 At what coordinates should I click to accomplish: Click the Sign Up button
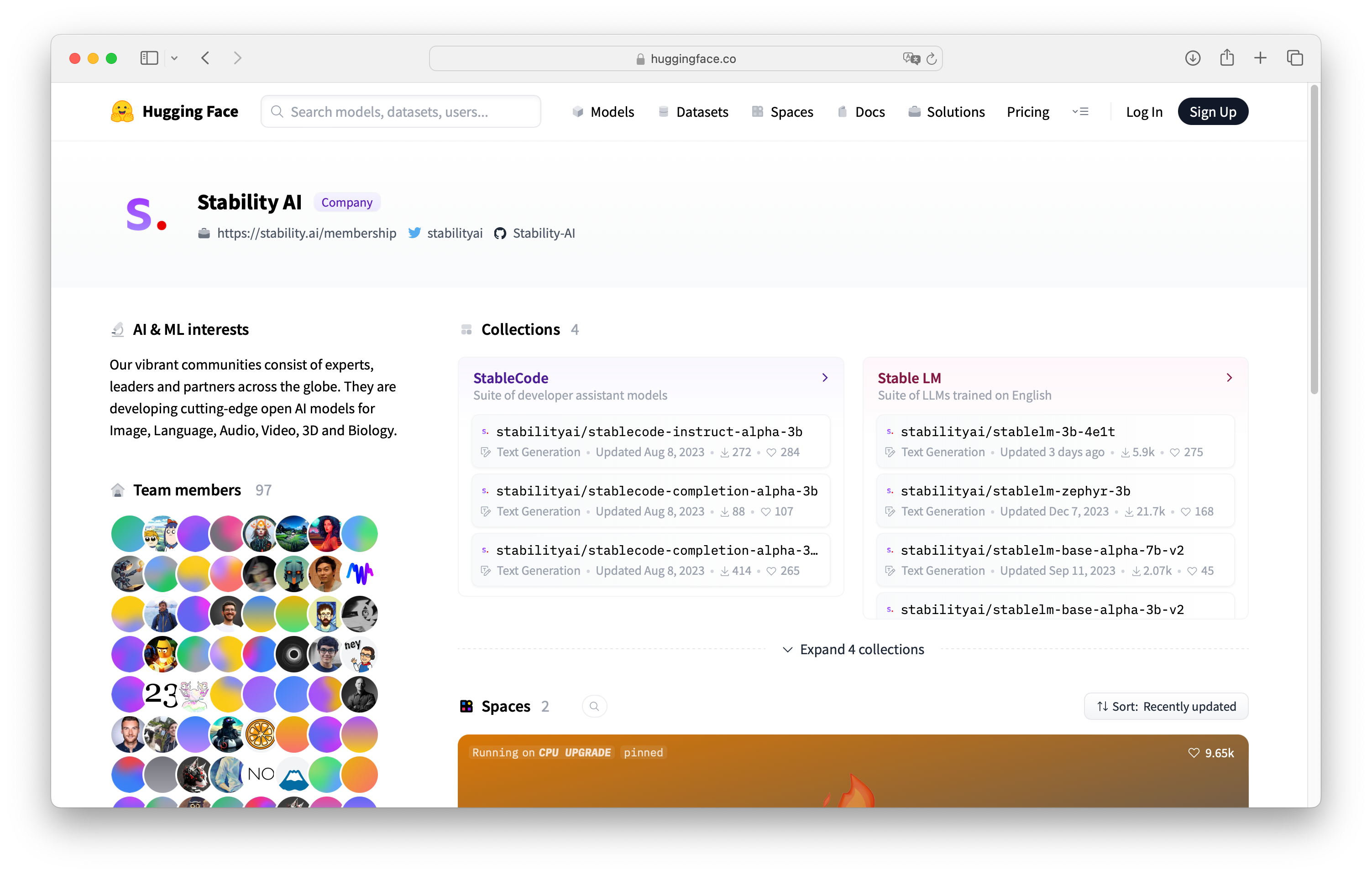coord(1213,112)
